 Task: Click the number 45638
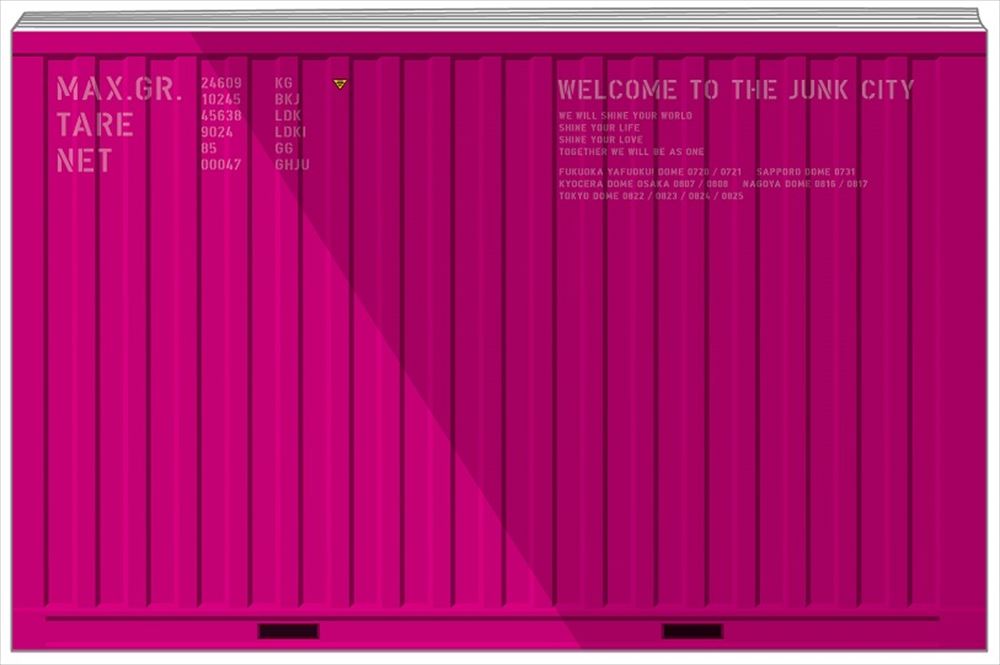coord(221,115)
